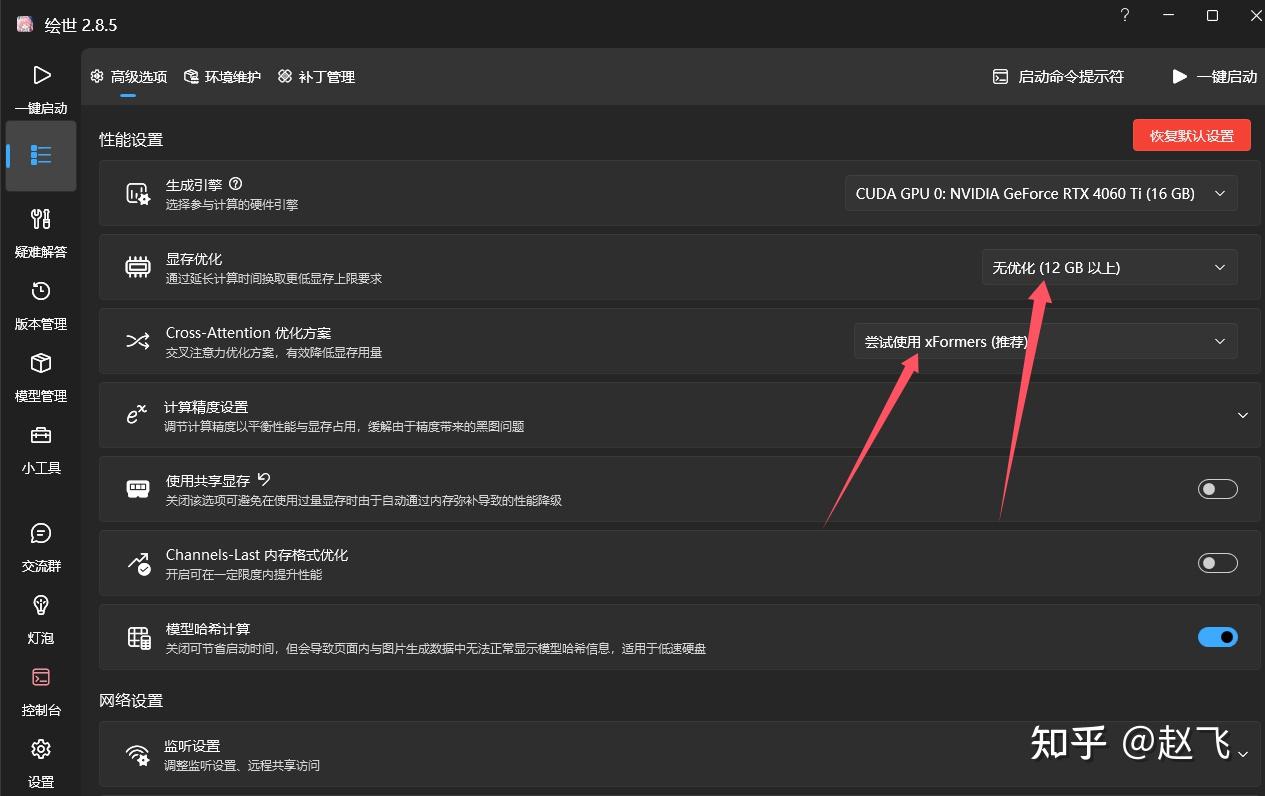Click the 恢复默认设置 button
The width and height of the screenshot is (1265, 796).
pyautogui.click(x=1191, y=135)
